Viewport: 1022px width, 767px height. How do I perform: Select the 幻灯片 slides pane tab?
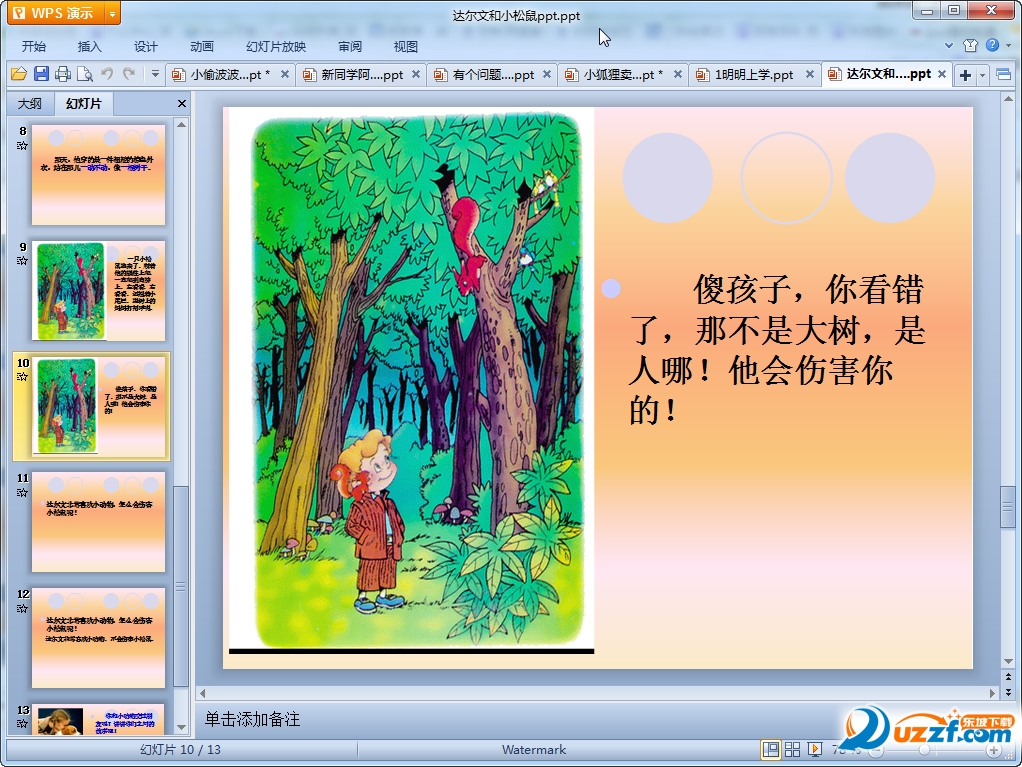(84, 104)
